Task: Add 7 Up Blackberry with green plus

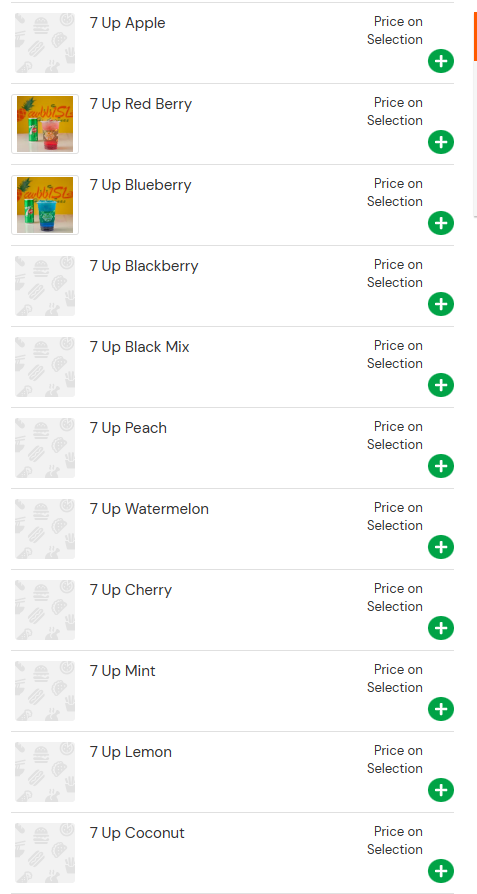Action: pos(441,304)
